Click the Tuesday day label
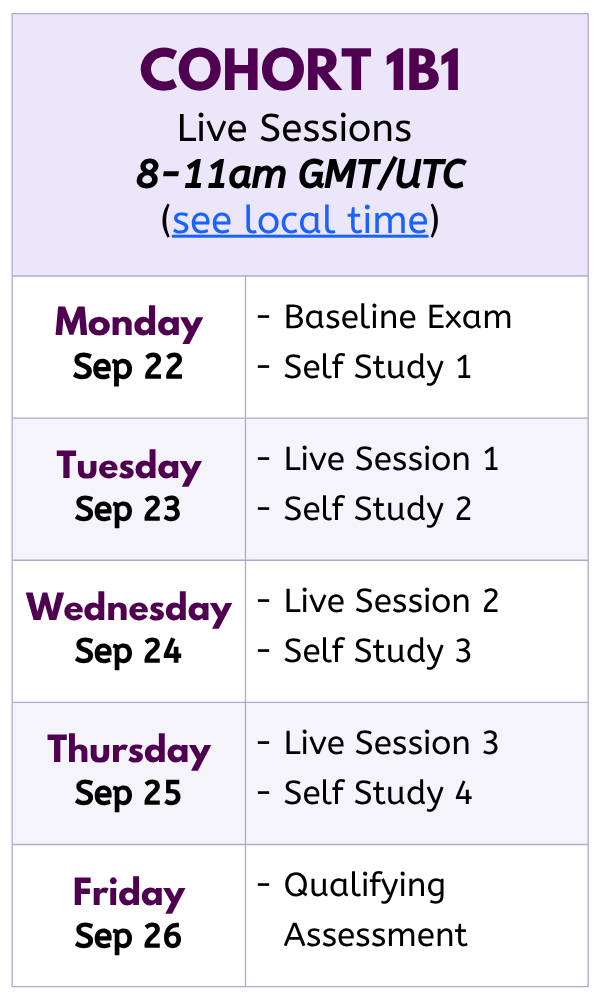 [129, 466]
